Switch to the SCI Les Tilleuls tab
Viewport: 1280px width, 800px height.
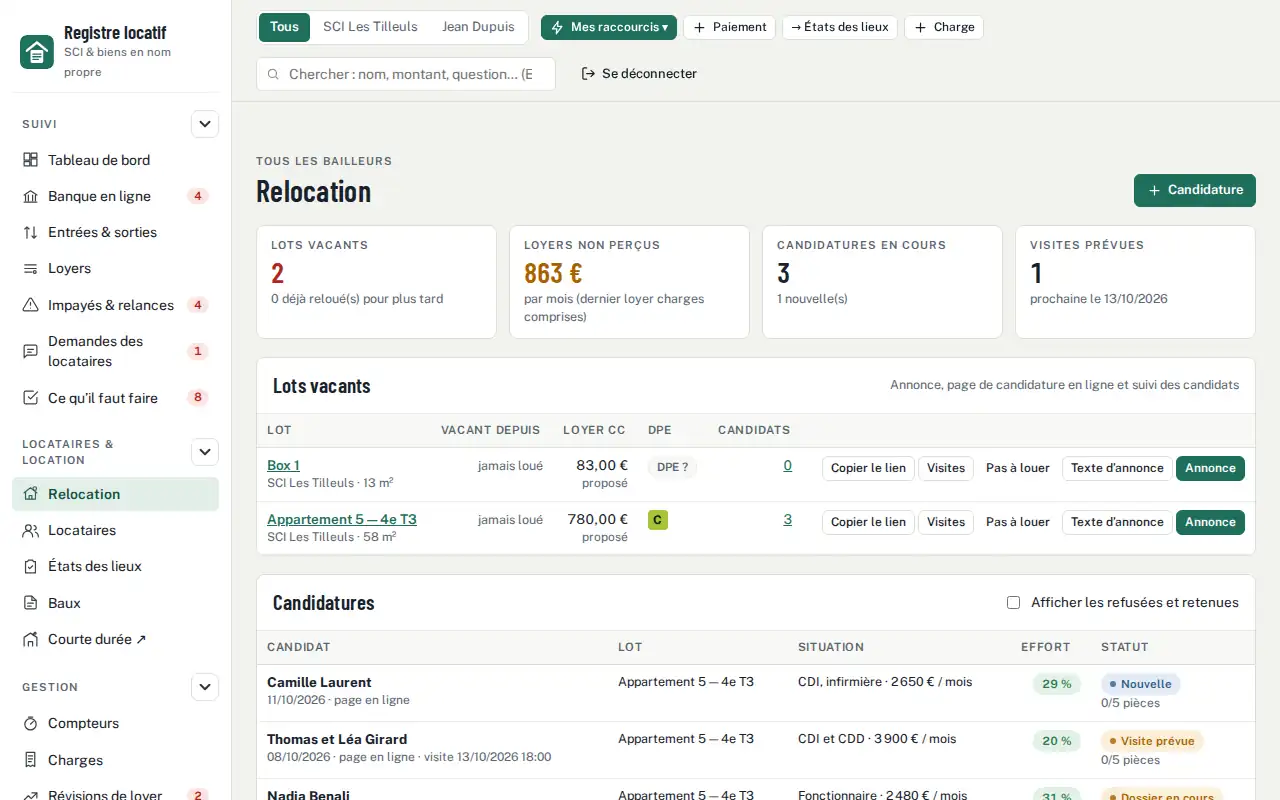(x=370, y=27)
